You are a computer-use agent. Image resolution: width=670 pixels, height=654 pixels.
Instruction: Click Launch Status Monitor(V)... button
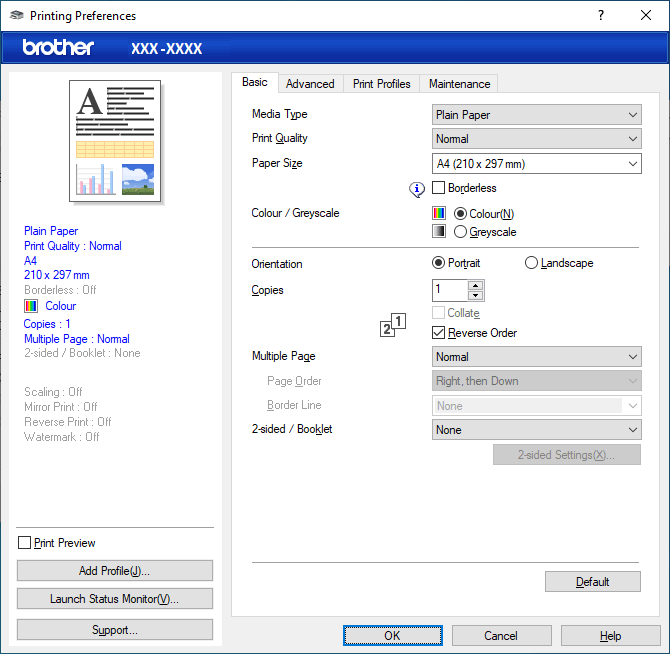click(115, 599)
